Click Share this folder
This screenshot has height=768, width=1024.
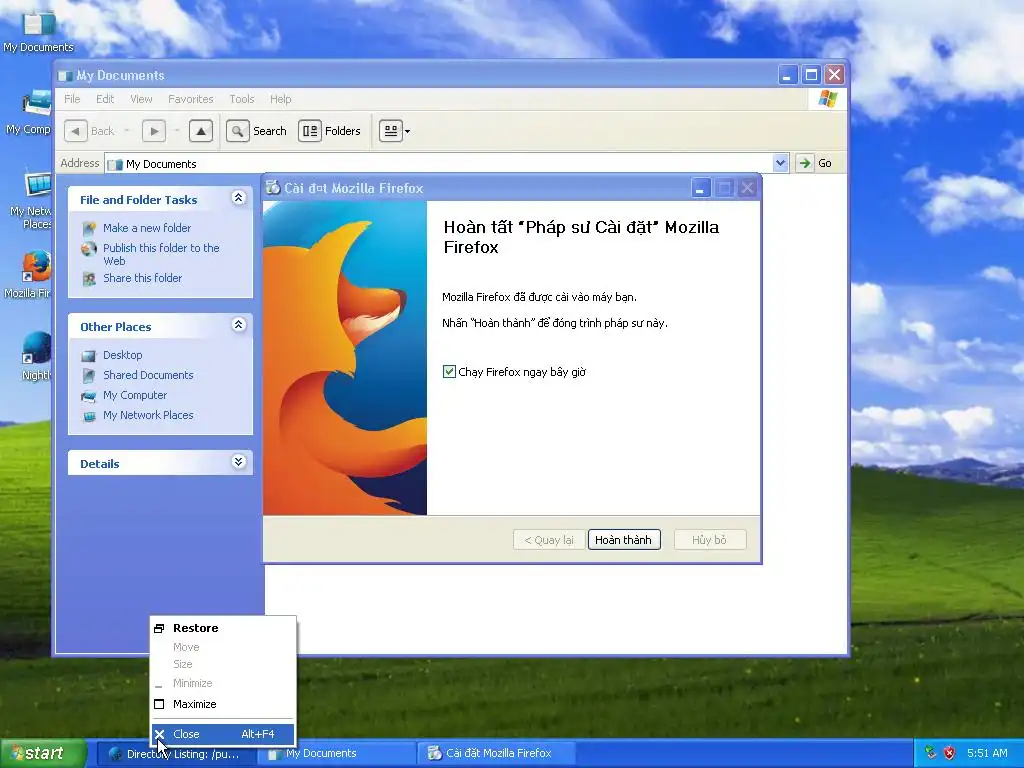(x=142, y=278)
